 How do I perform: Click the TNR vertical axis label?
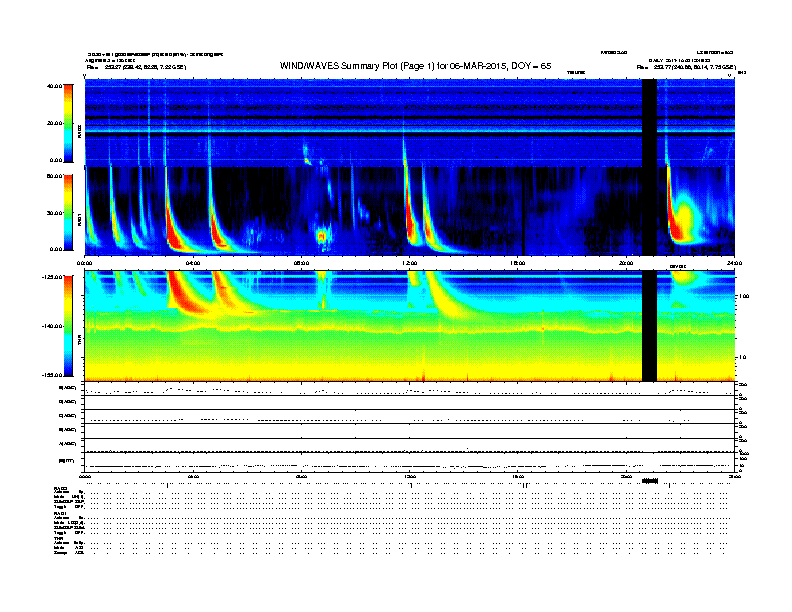[x=79, y=339]
